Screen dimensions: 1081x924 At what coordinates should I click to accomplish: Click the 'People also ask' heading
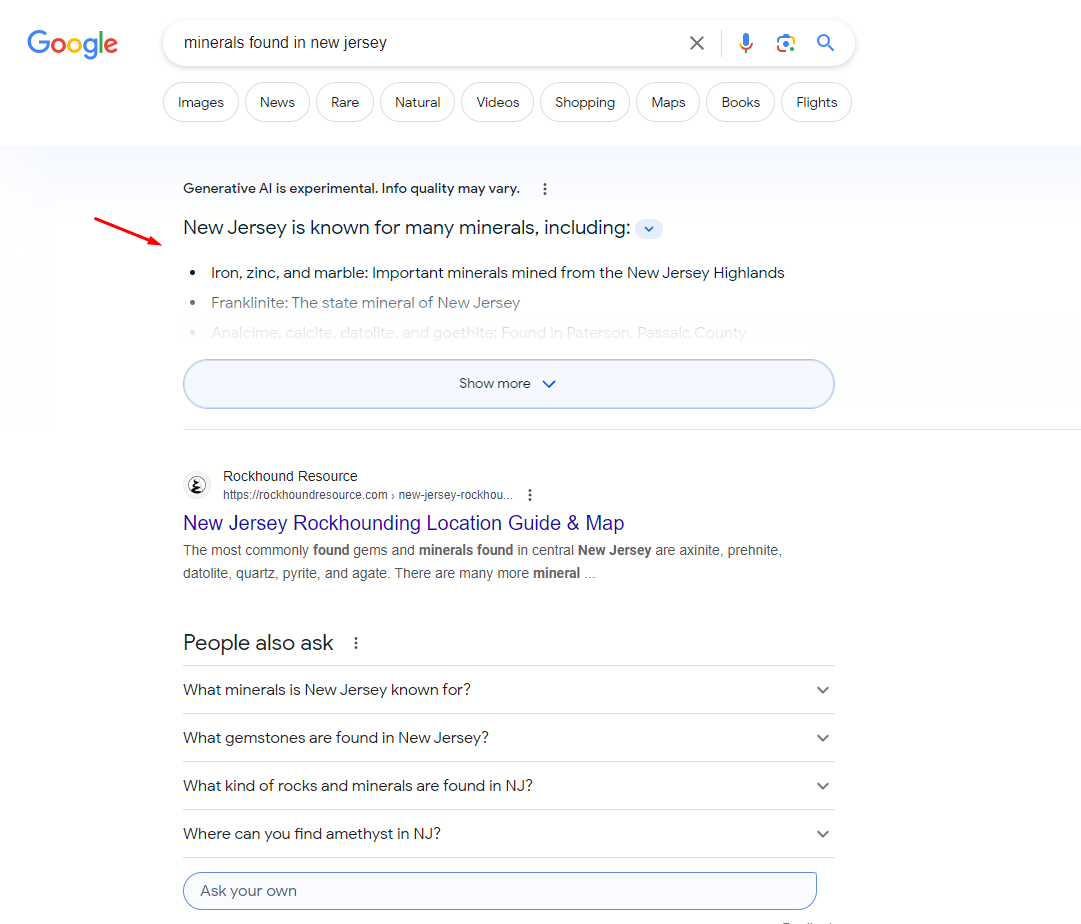[258, 643]
